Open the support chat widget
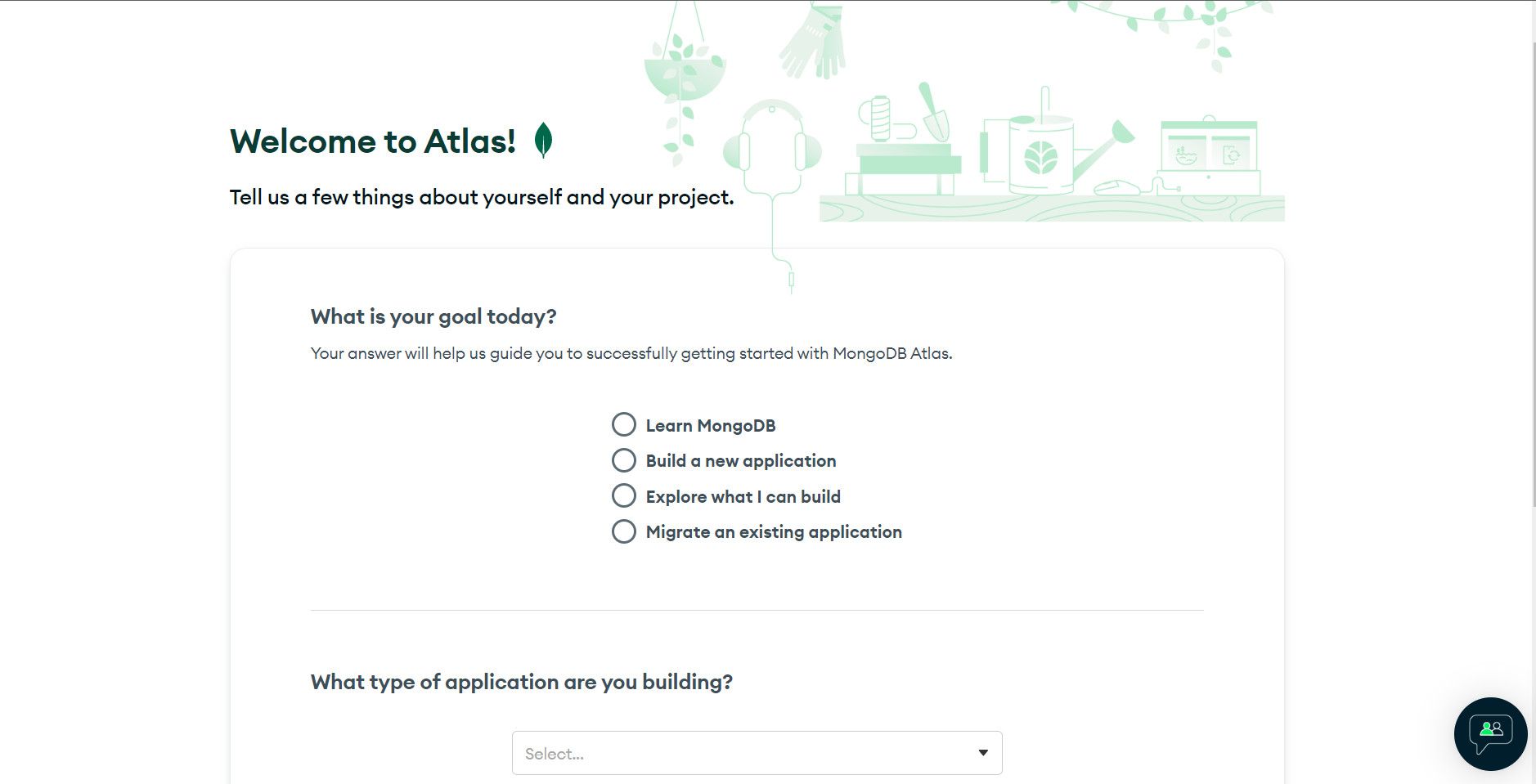Image resolution: width=1536 pixels, height=784 pixels. 1490,733
